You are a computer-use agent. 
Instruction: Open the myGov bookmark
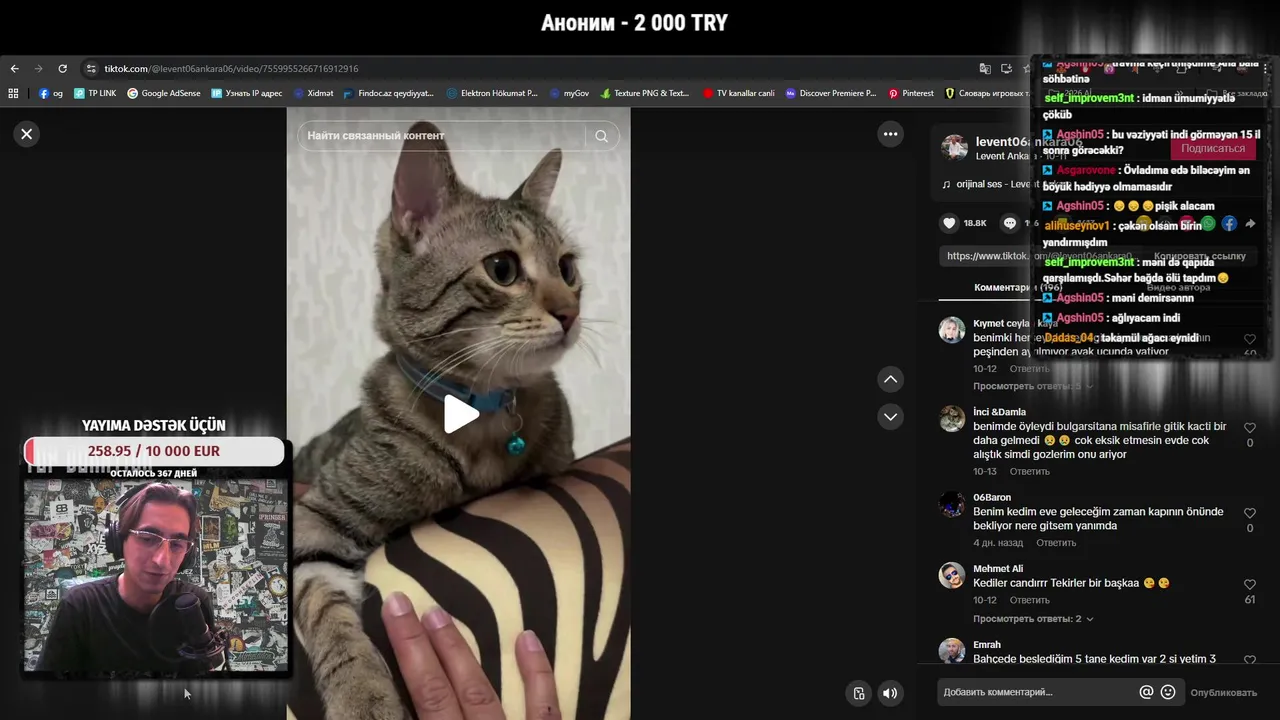click(569, 93)
